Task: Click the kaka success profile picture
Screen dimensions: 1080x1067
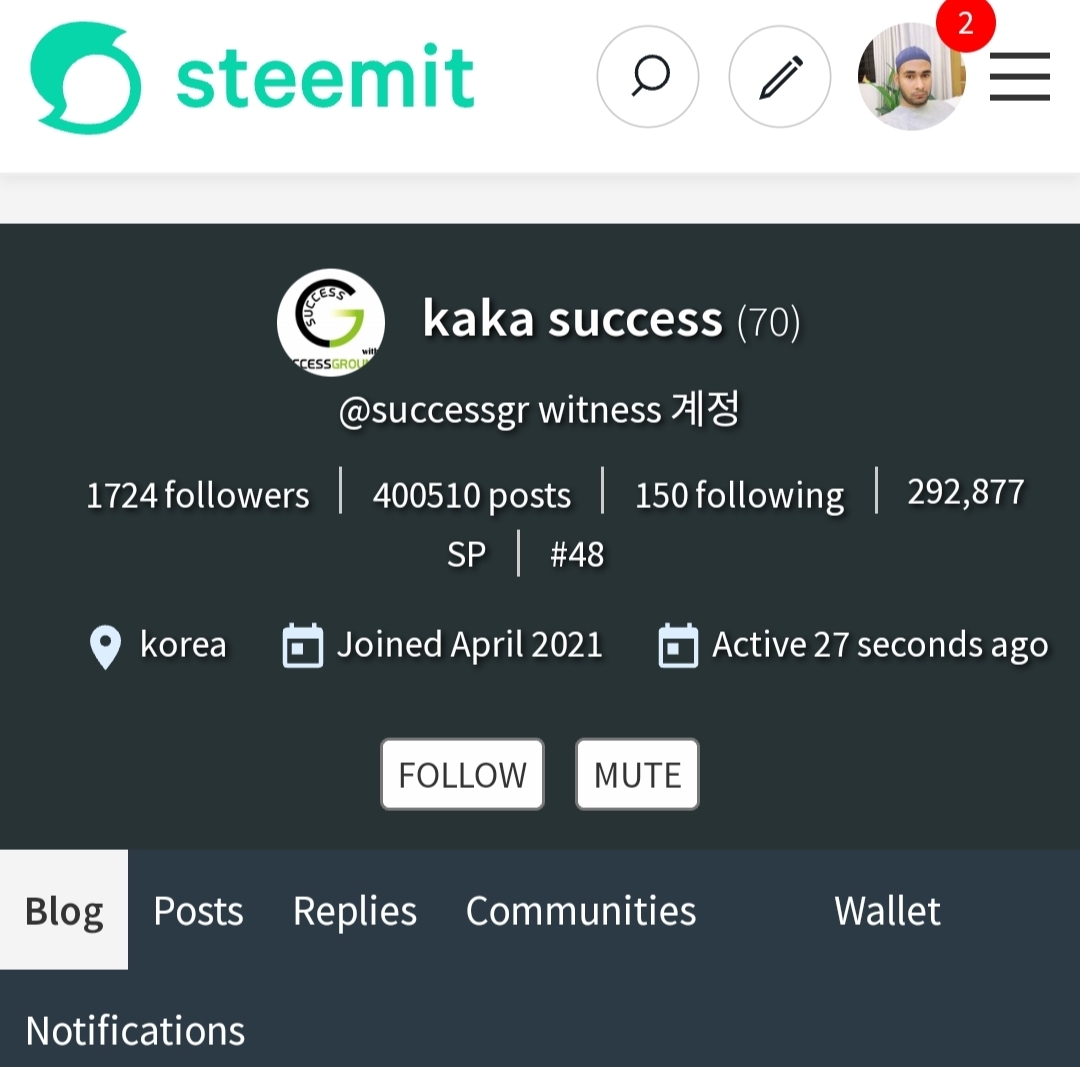Action: point(331,322)
